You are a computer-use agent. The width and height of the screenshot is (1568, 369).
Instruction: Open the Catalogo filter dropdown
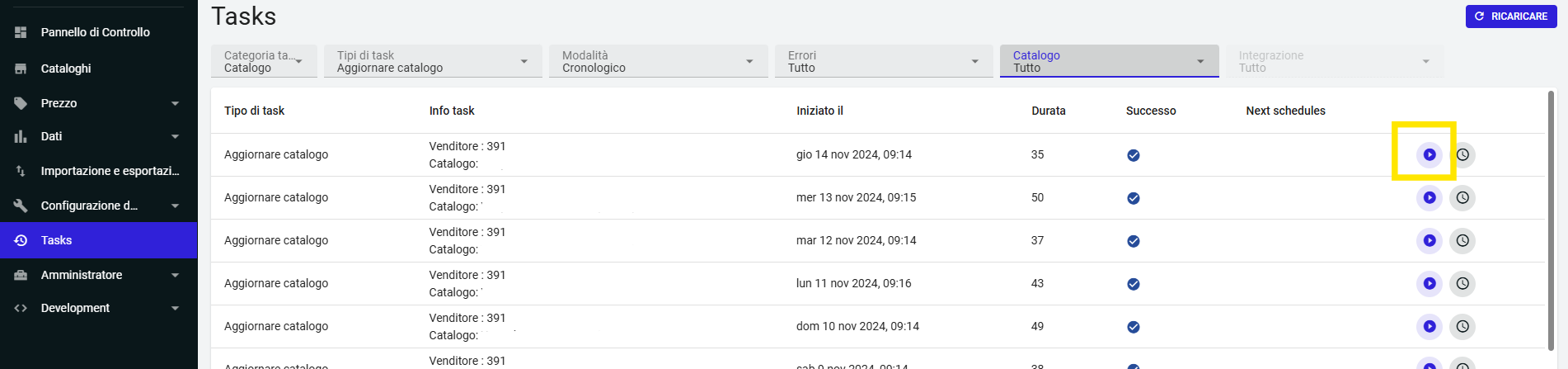pos(1109,61)
